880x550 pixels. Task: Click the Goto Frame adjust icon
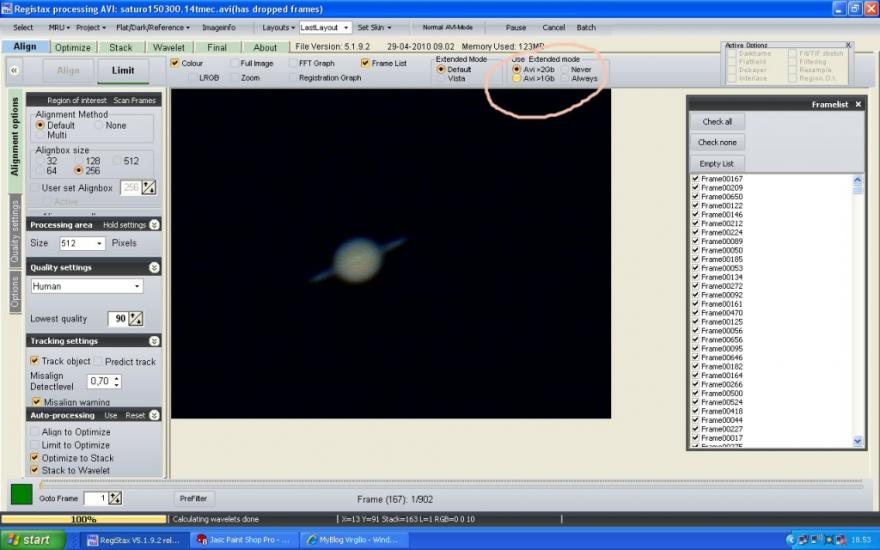[x=115, y=498]
